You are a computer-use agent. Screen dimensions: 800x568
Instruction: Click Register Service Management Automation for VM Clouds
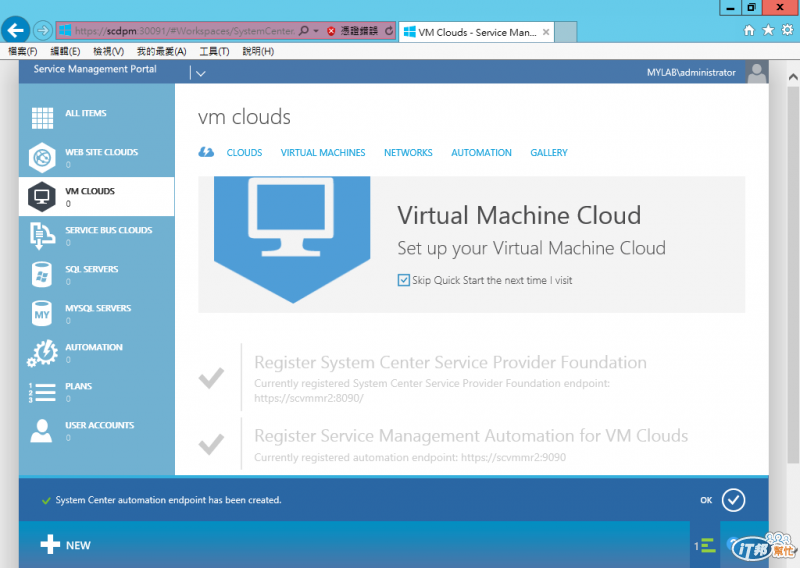tap(471, 436)
